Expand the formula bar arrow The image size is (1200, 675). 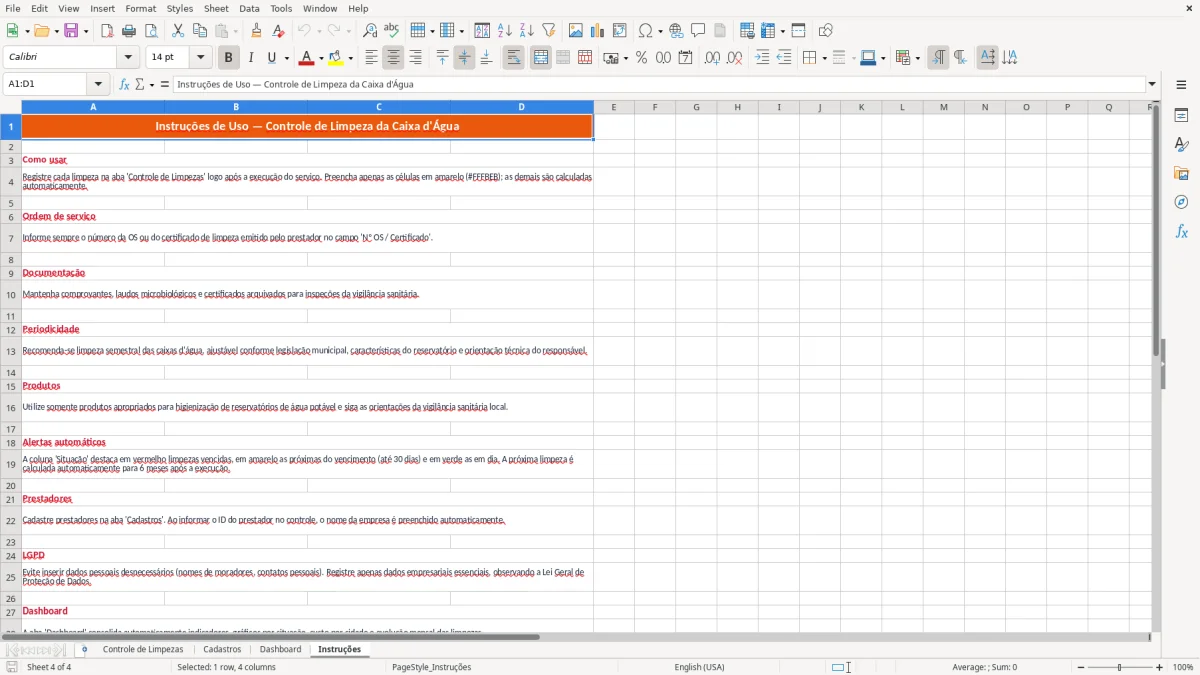pyautogui.click(x=1152, y=84)
